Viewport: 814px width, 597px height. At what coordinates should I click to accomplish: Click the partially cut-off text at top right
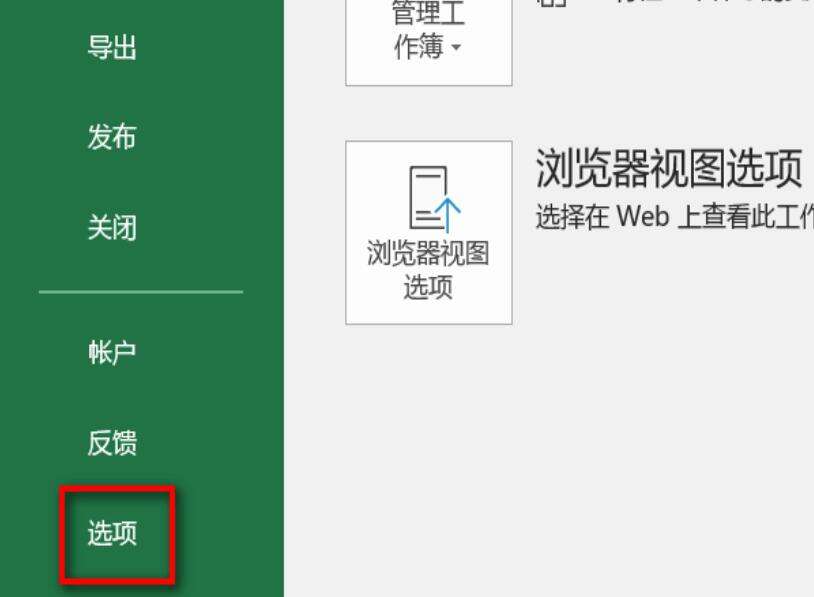click(x=714, y=2)
